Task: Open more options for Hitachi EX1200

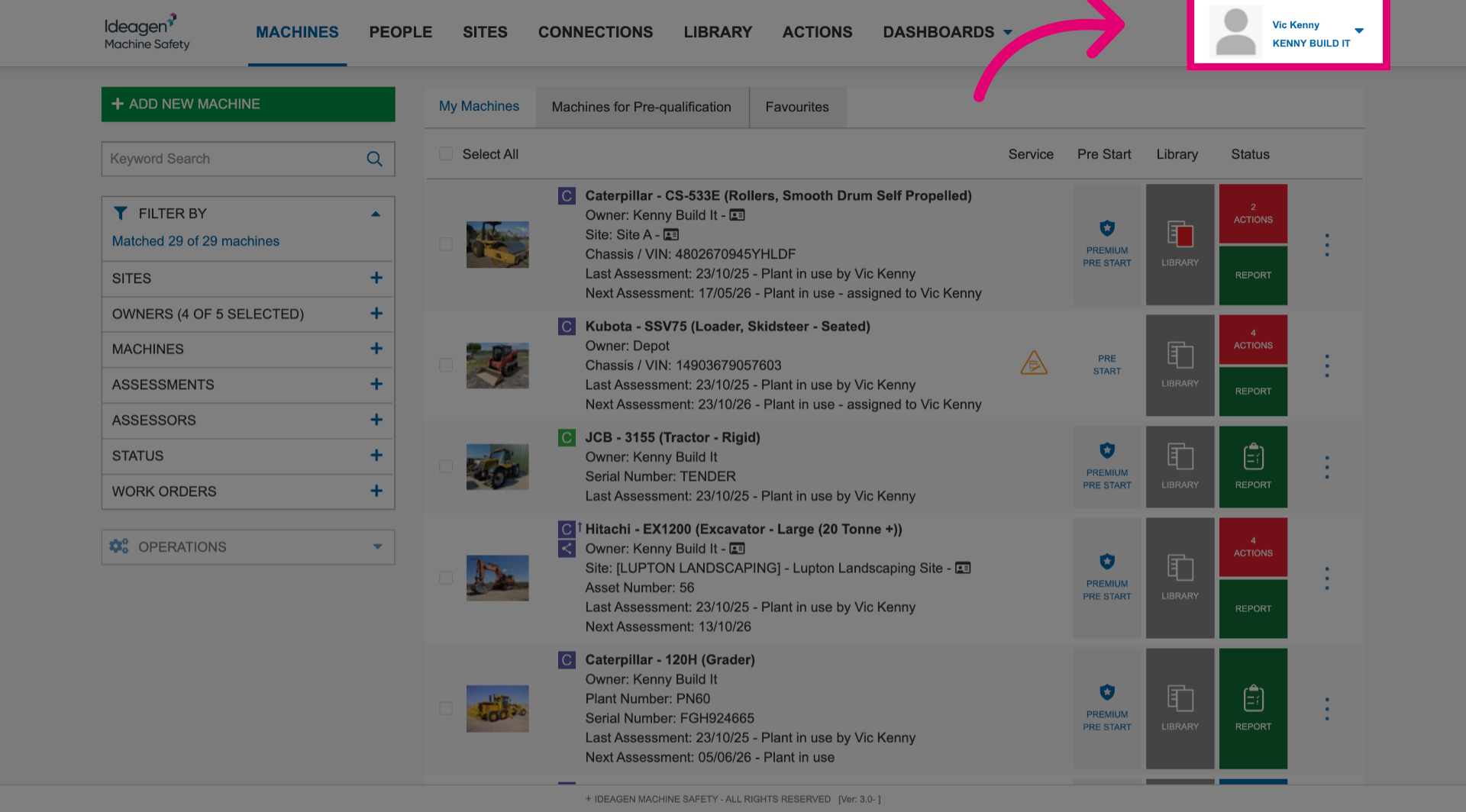Action: (x=1327, y=578)
